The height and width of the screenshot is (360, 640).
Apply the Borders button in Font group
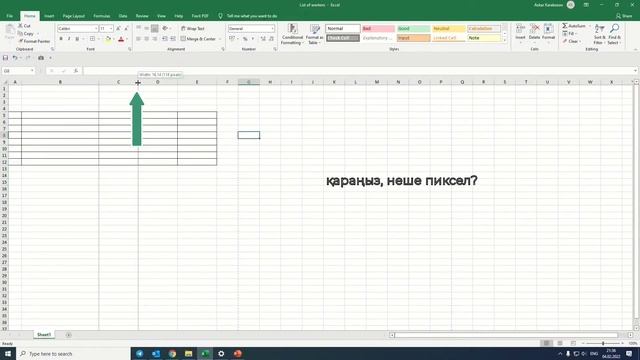coord(92,39)
